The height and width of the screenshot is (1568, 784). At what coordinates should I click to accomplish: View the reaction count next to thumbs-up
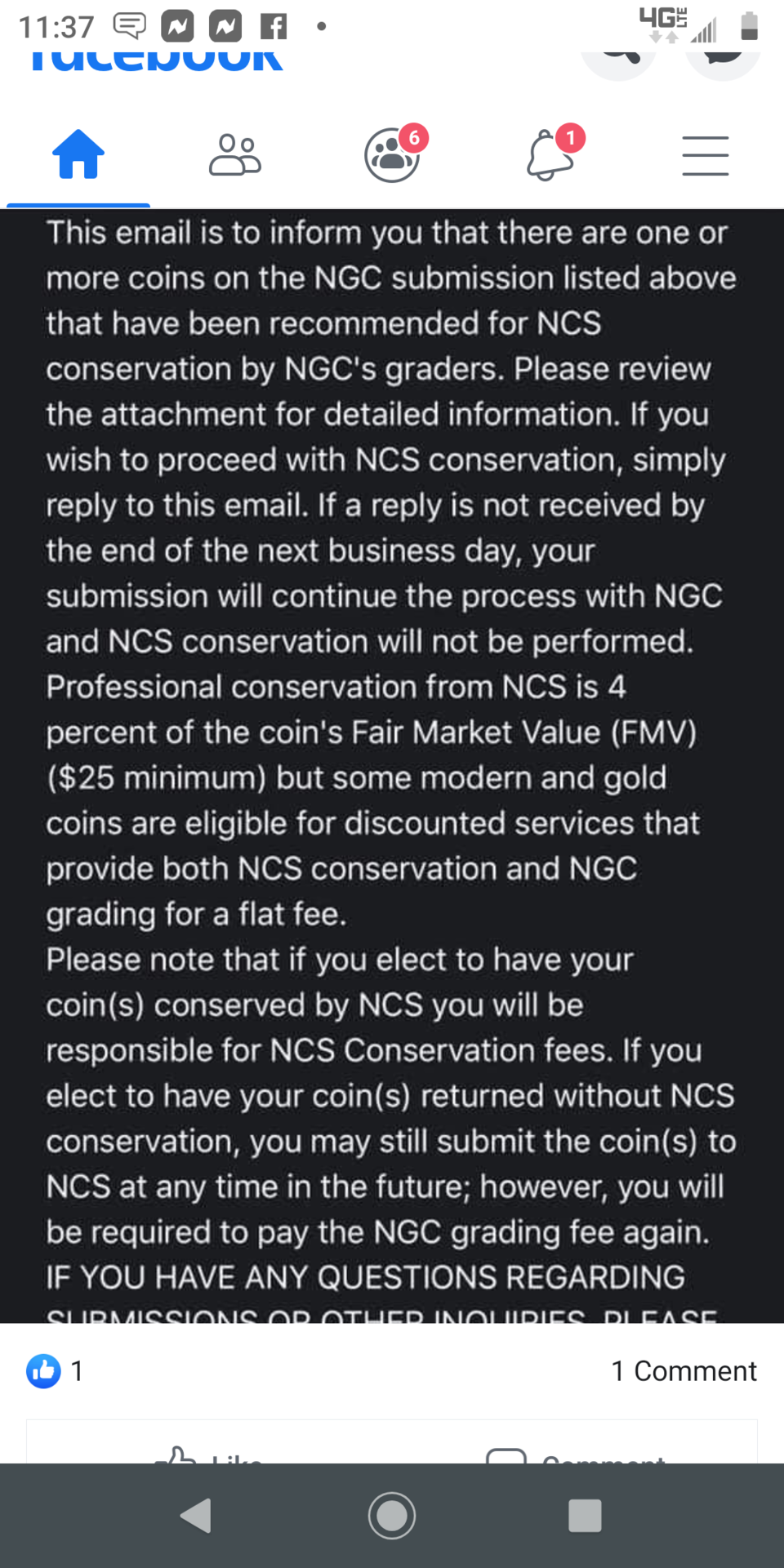[x=77, y=1370]
